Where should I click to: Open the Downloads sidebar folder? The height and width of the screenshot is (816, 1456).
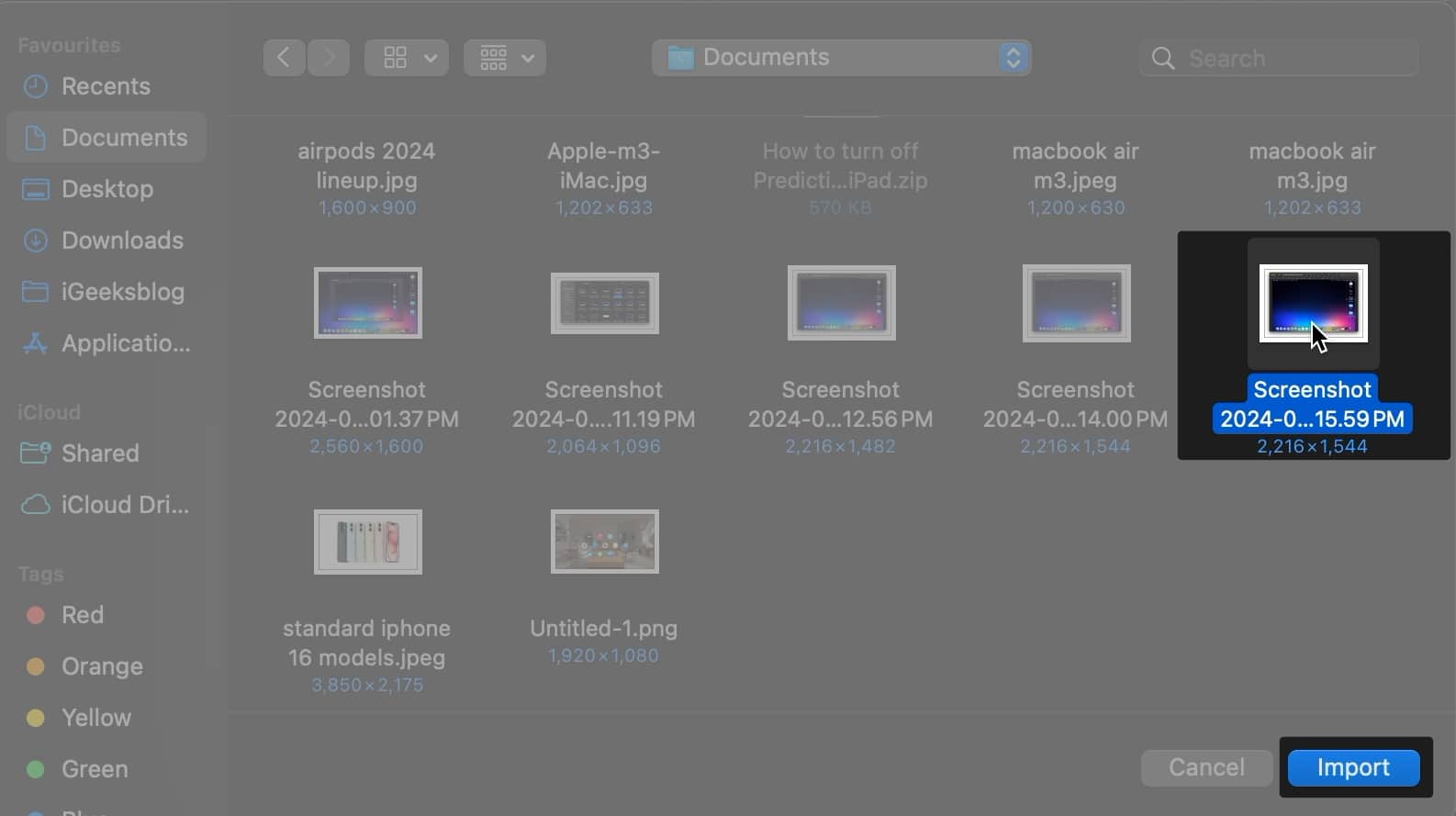point(106,240)
